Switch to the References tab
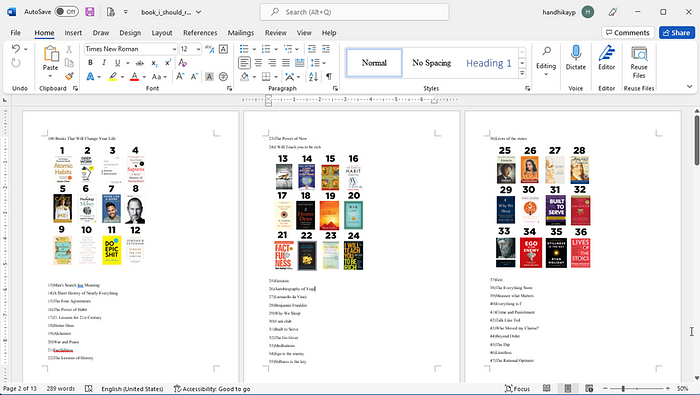Screen dimensions: 700x395 point(200,33)
